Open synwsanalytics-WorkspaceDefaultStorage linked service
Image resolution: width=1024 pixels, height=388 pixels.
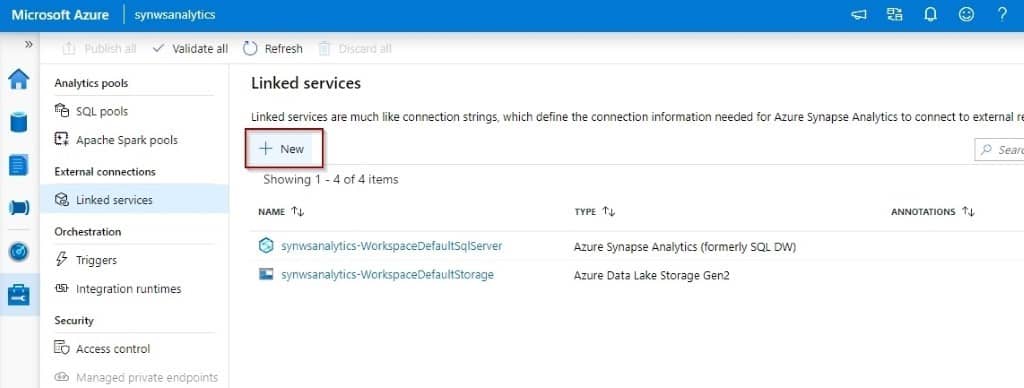click(x=387, y=274)
